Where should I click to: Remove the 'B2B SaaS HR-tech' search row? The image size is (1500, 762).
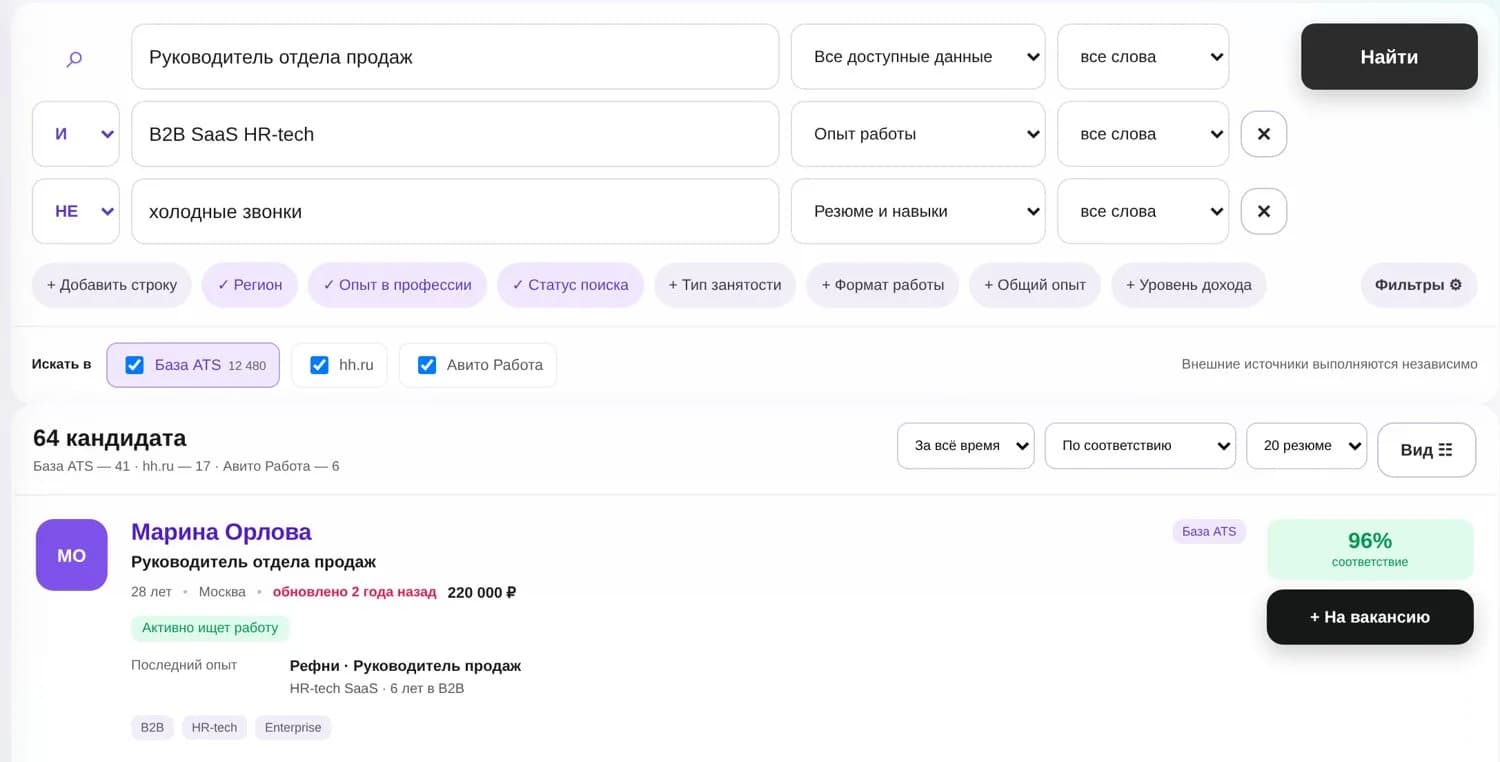pos(1264,134)
